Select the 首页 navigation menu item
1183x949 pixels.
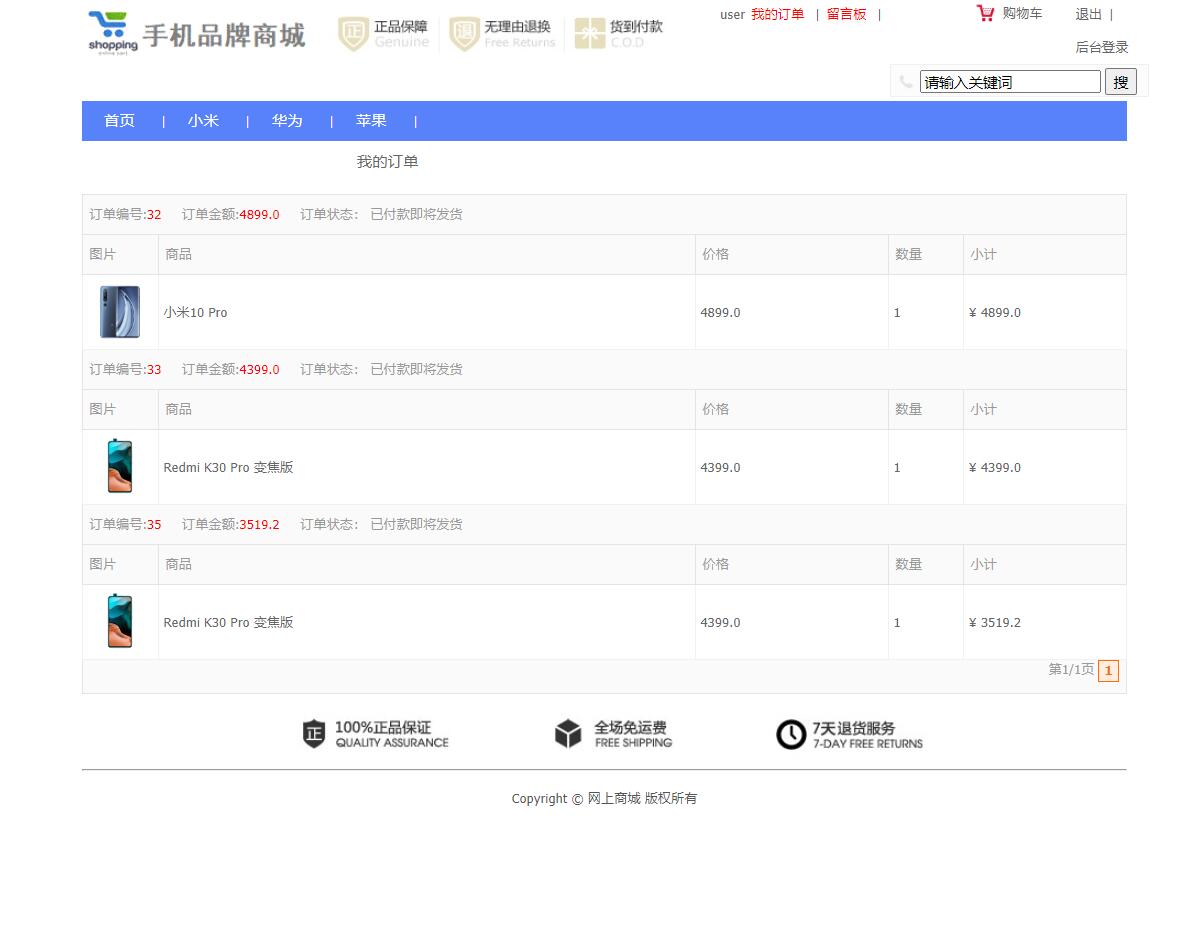click(x=119, y=120)
